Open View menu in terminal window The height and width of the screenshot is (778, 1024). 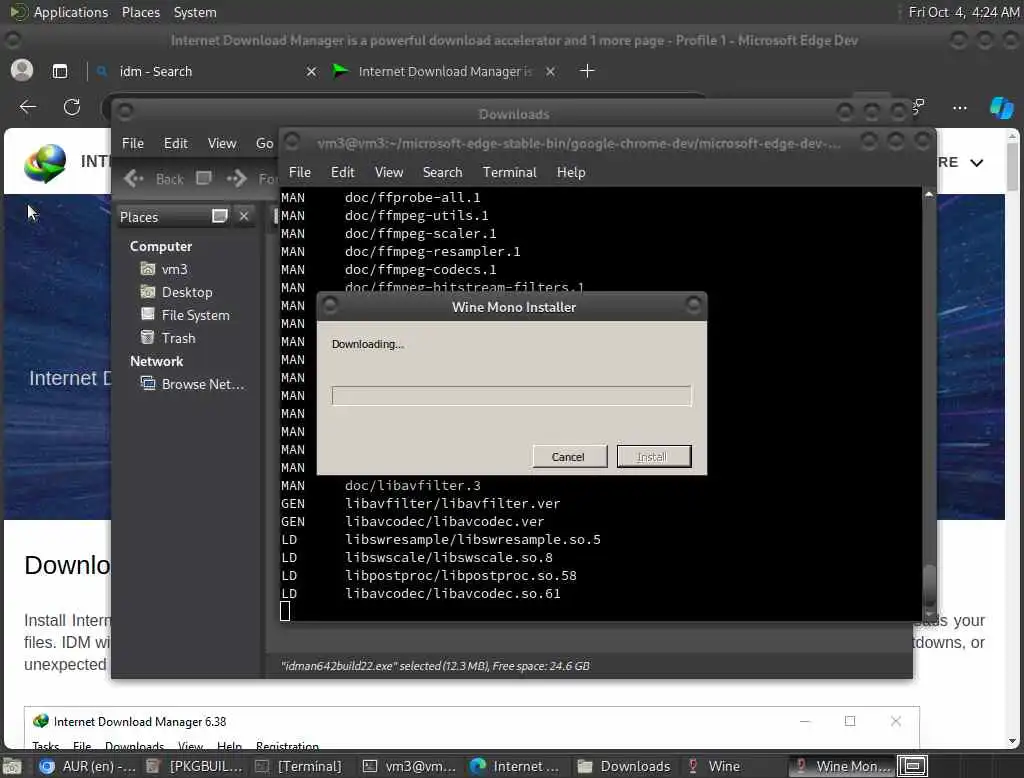point(389,172)
